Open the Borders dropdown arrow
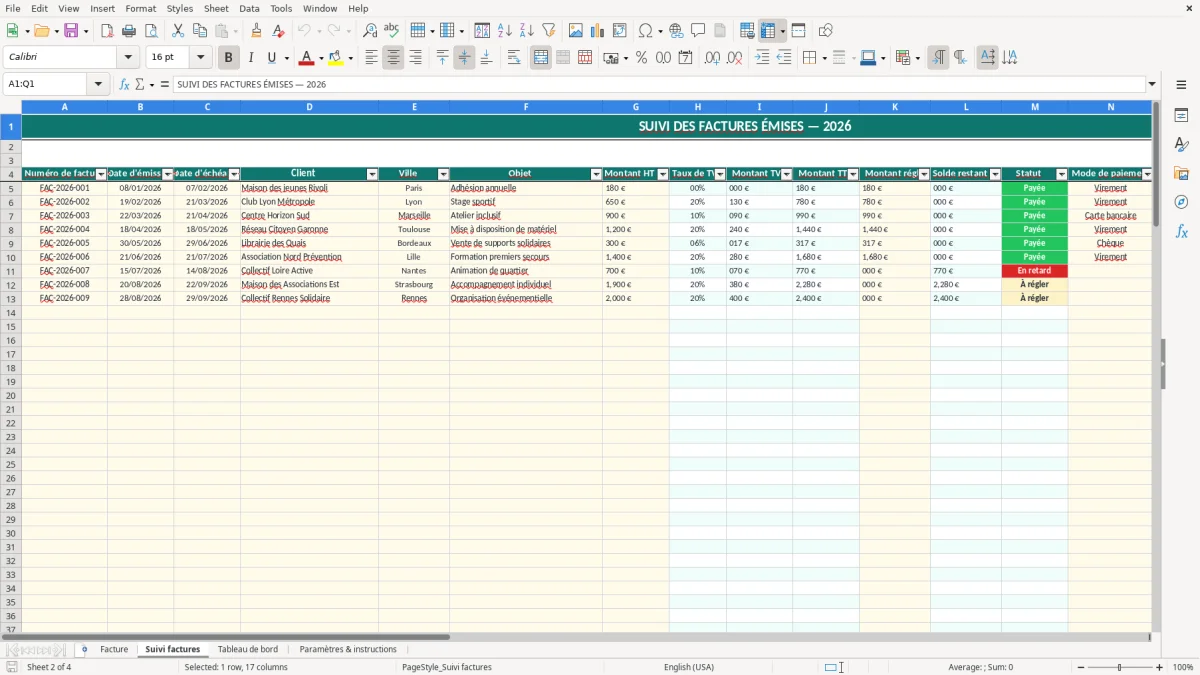This screenshot has width=1200, height=675. [x=826, y=58]
